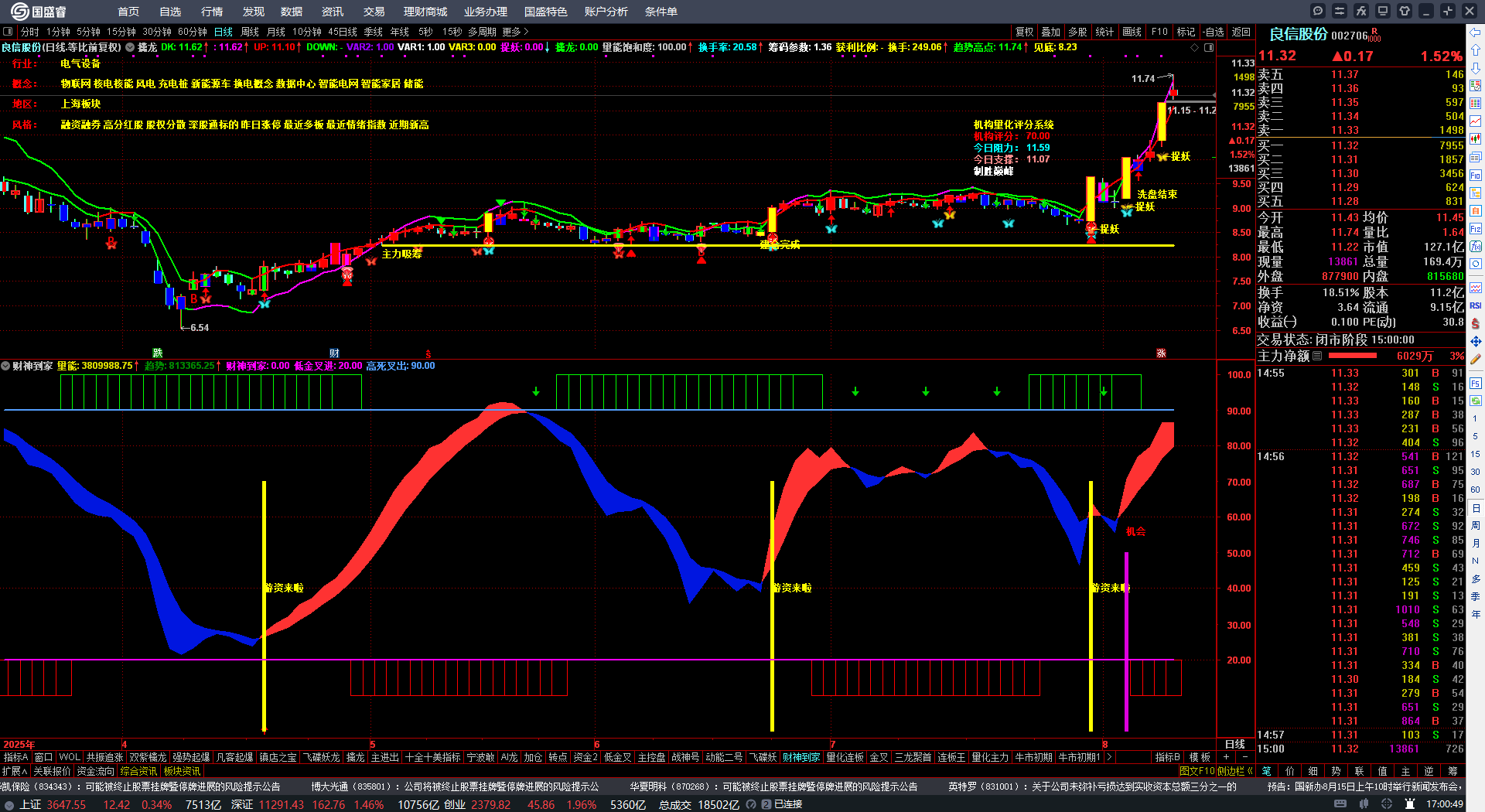The width and height of the screenshot is (1485, 812).
Task: Switch to 周线 weekly period tab
Action: pos(250,32)
